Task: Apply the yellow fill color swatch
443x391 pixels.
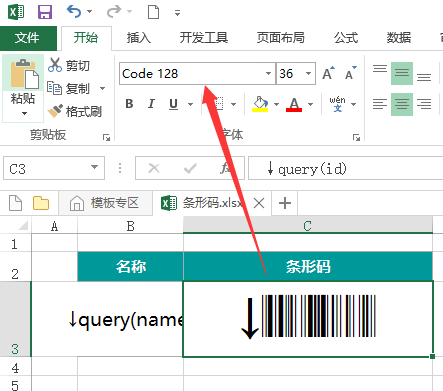Action: click(260, 104)
